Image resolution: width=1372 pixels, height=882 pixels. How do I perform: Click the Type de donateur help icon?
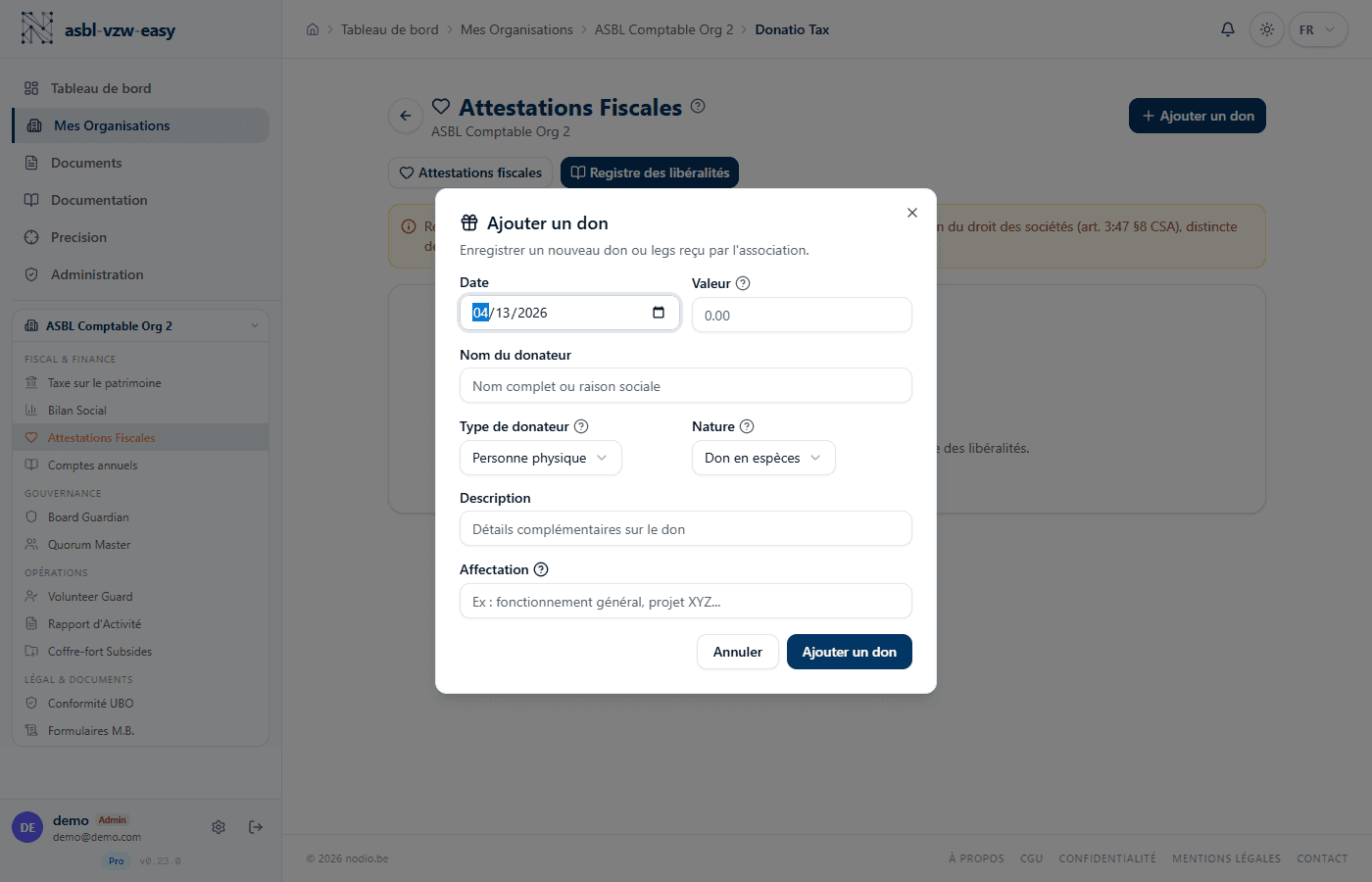581,426
